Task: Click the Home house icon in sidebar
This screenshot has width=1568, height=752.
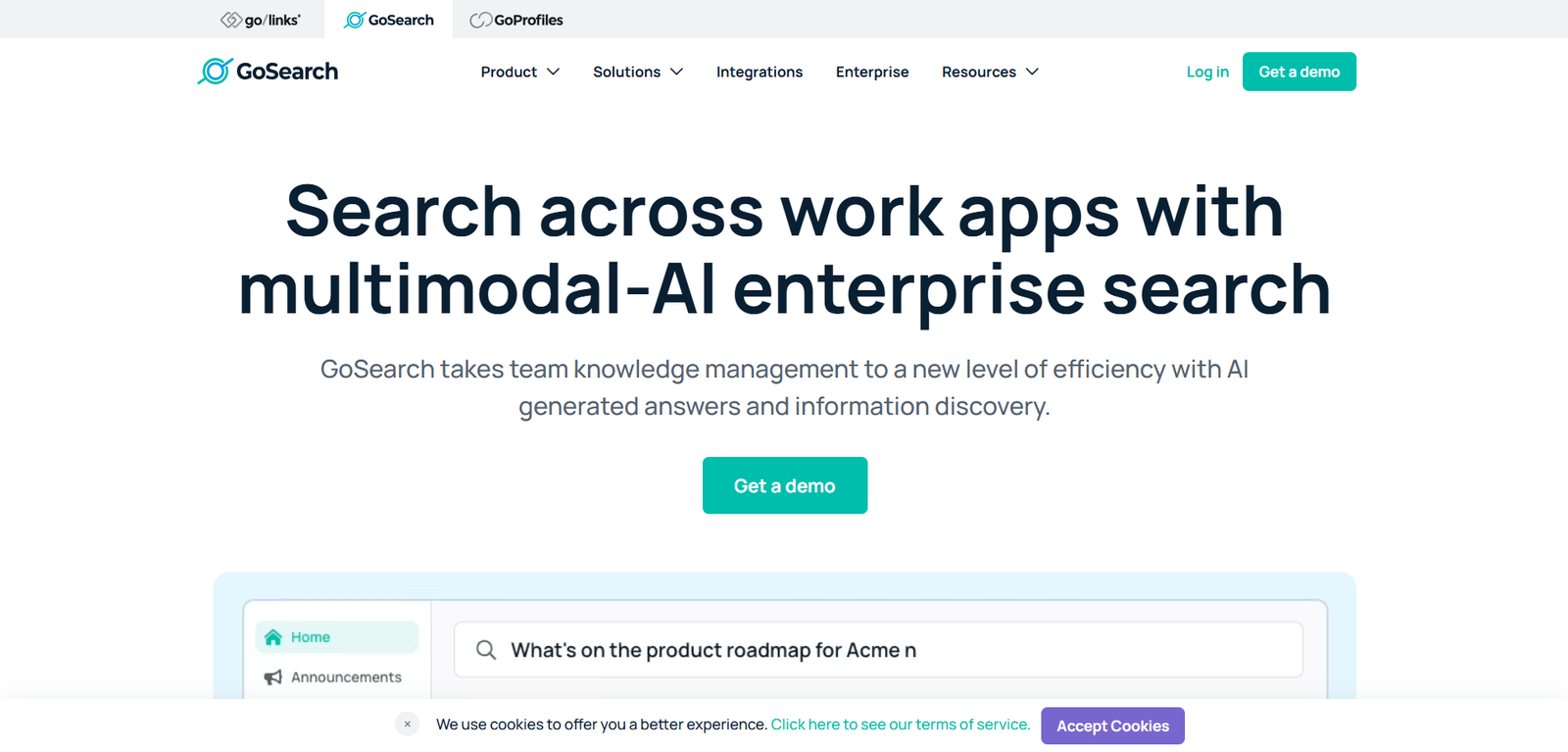Action: 273,637
